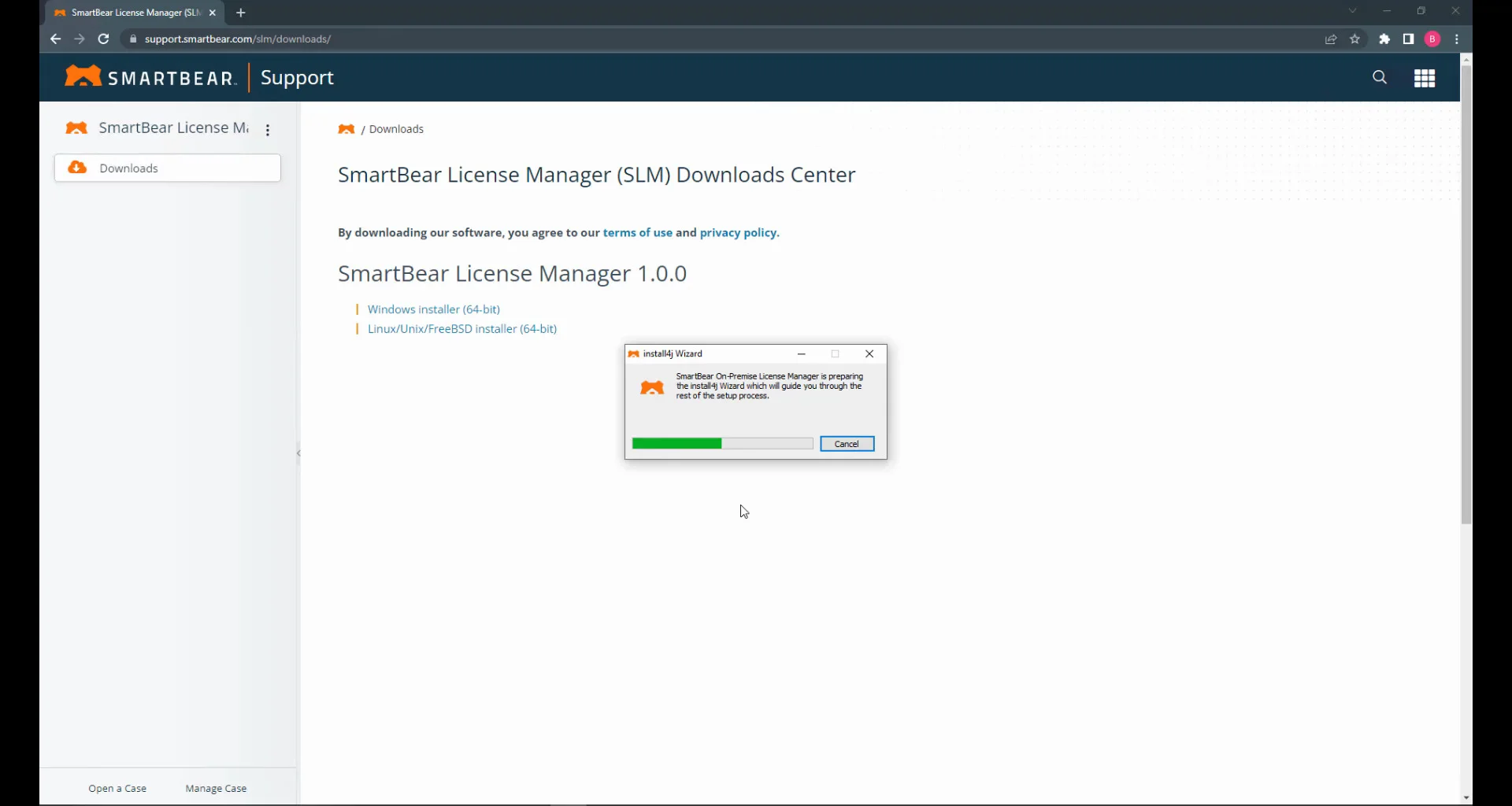Click the install4j Wizard progress bar
1512x806 pixels.
pos(723,444)
